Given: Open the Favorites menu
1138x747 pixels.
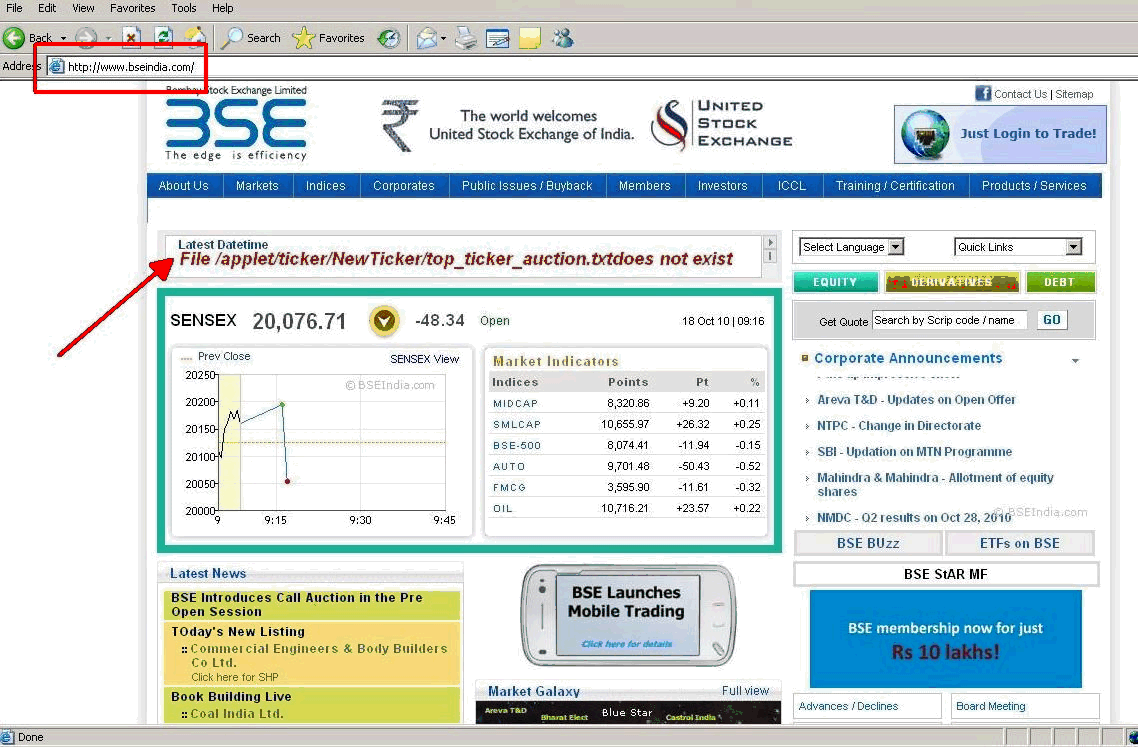Looking at the screenshot, I should (x=133, y=8).
